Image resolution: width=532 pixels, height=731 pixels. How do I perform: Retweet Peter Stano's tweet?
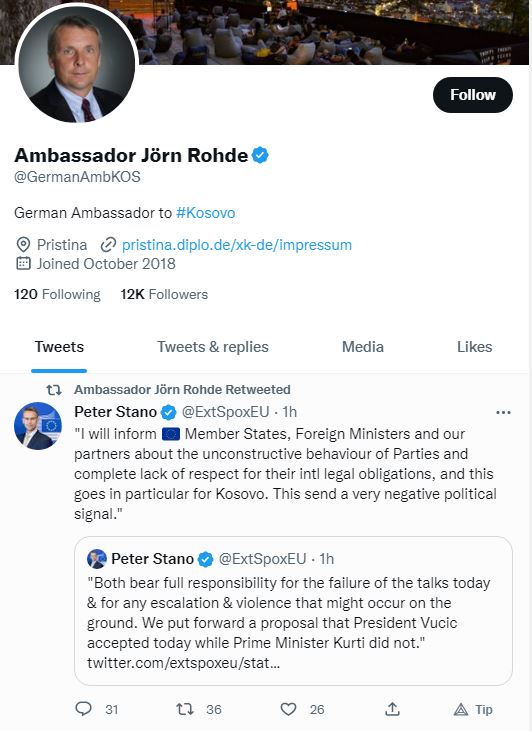coord(185,709)
